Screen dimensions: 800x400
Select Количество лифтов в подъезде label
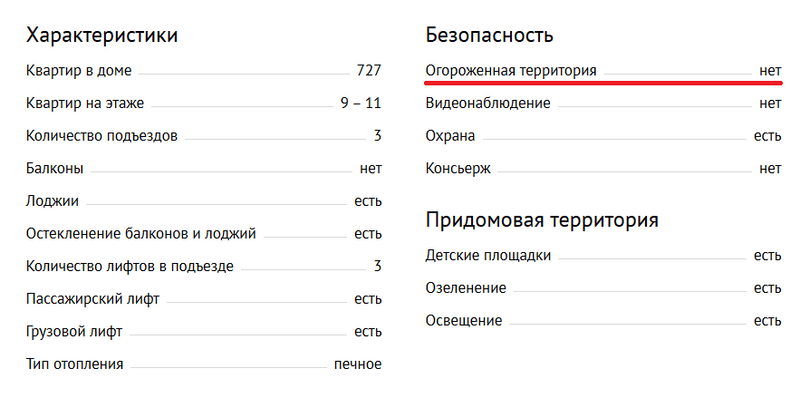coord(130,266)
